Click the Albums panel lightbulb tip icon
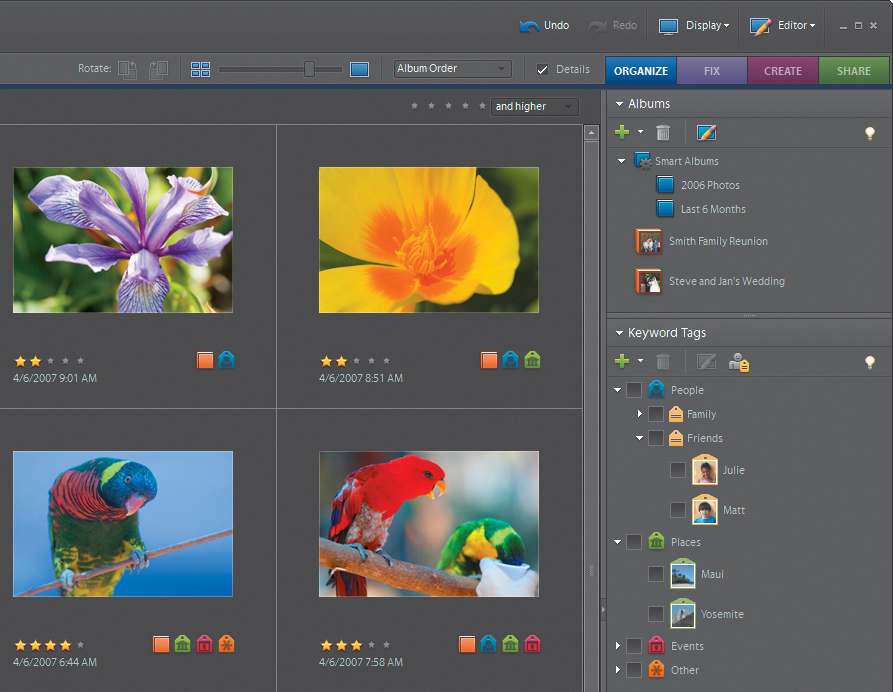The width and height of the screenshot is (893, 692). (x=870, y=133)
